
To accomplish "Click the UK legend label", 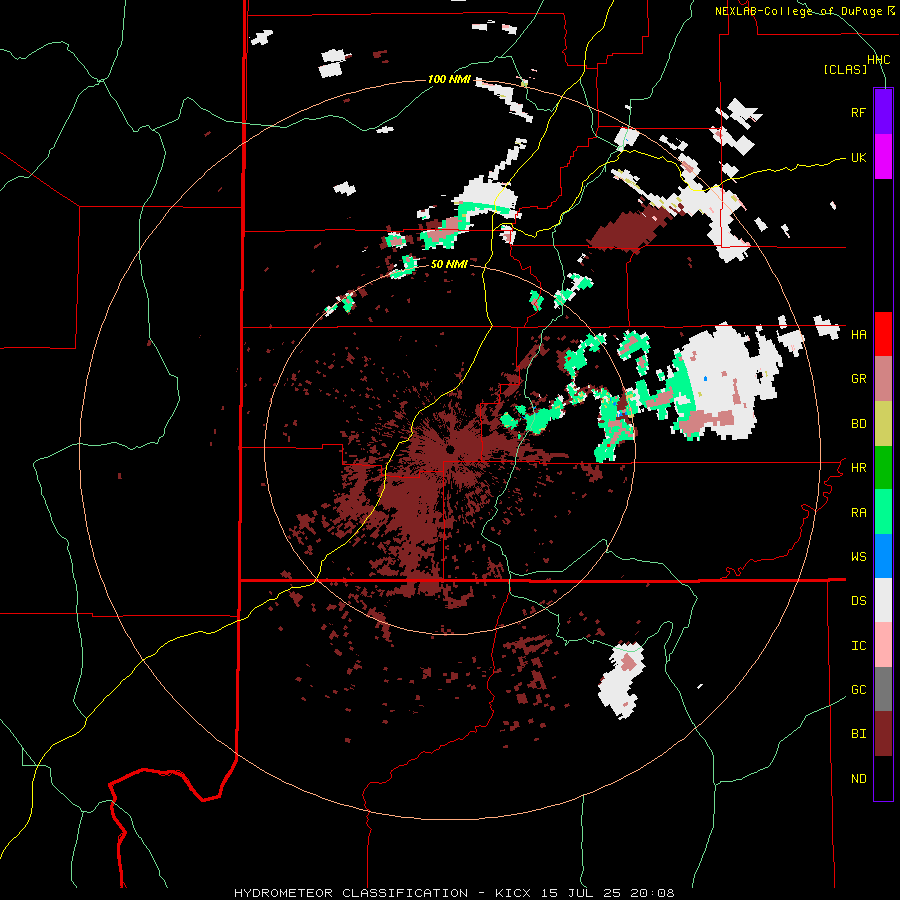I will tap(858, 157).
